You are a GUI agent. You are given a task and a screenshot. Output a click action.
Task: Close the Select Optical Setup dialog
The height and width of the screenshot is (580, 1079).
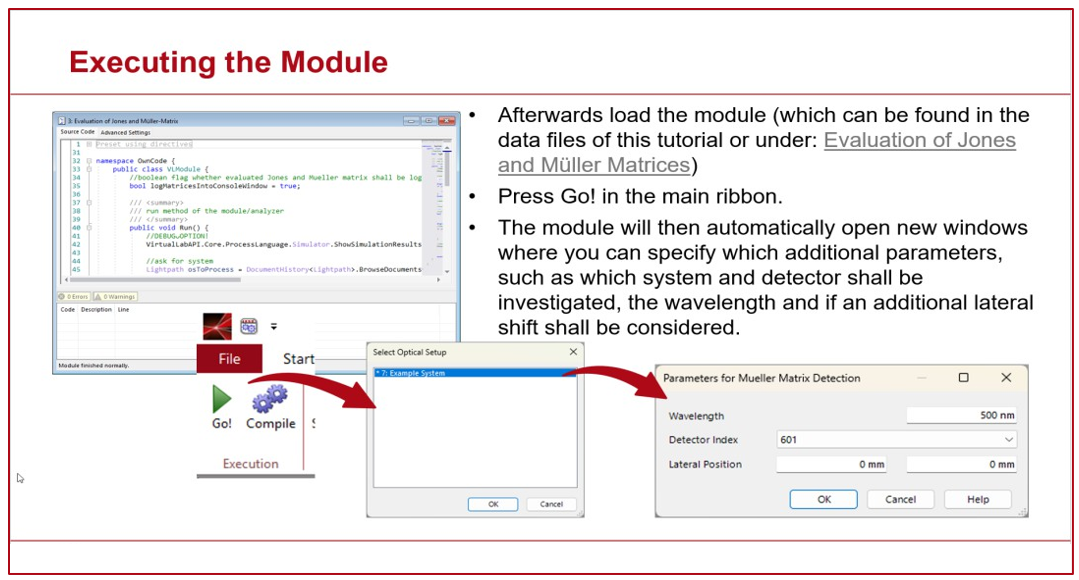click(x=573, y=352)
